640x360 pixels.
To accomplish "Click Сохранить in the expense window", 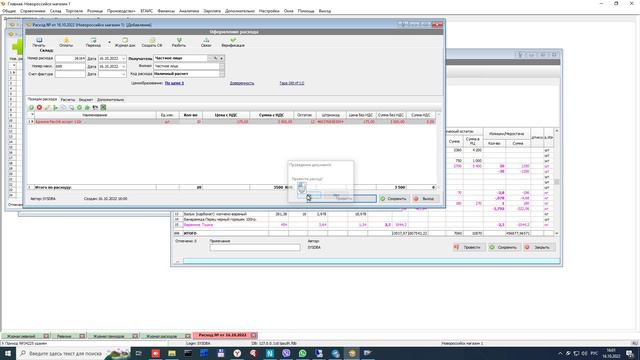I will point(393,199).
